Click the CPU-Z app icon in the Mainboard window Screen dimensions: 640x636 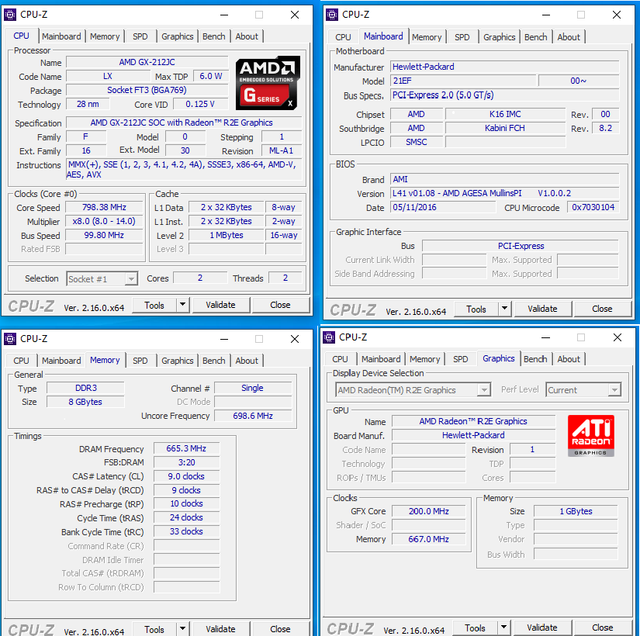click(332, 15)
